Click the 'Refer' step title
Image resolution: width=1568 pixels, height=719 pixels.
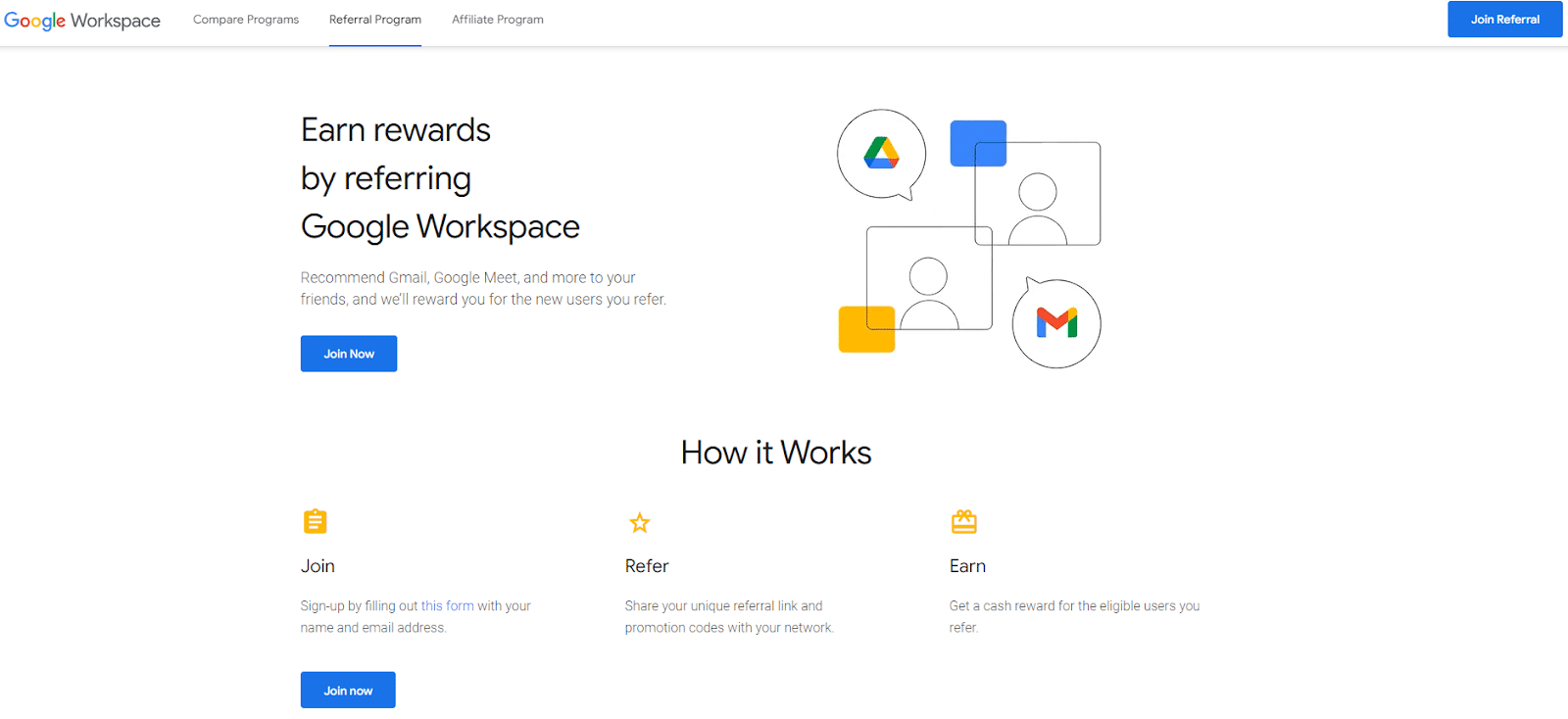click(x=647, y=566)
